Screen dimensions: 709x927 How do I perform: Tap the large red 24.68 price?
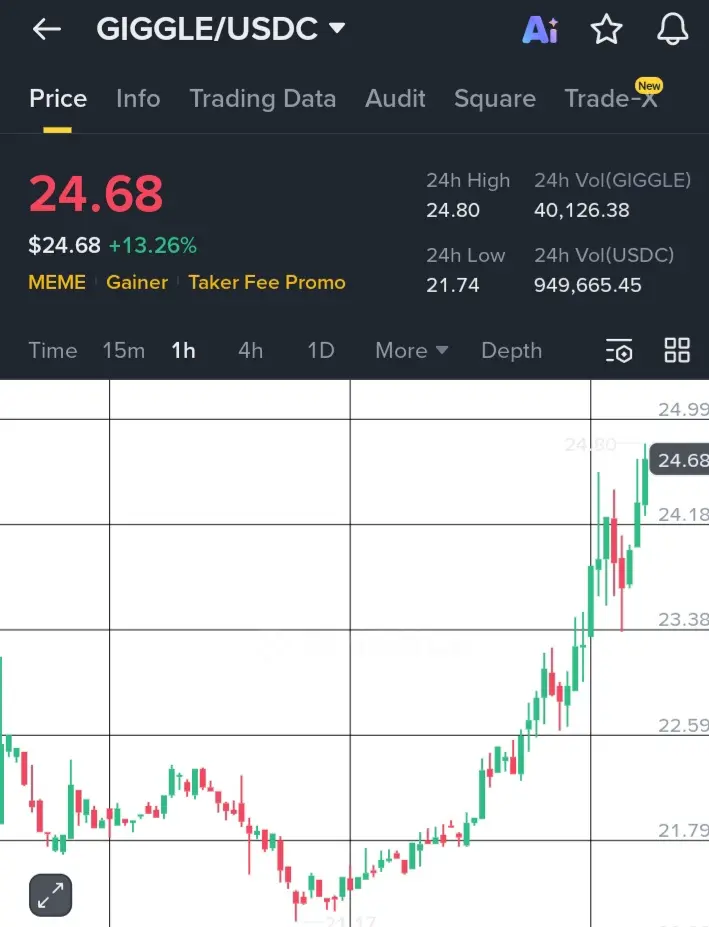click(x=96, y=193)
